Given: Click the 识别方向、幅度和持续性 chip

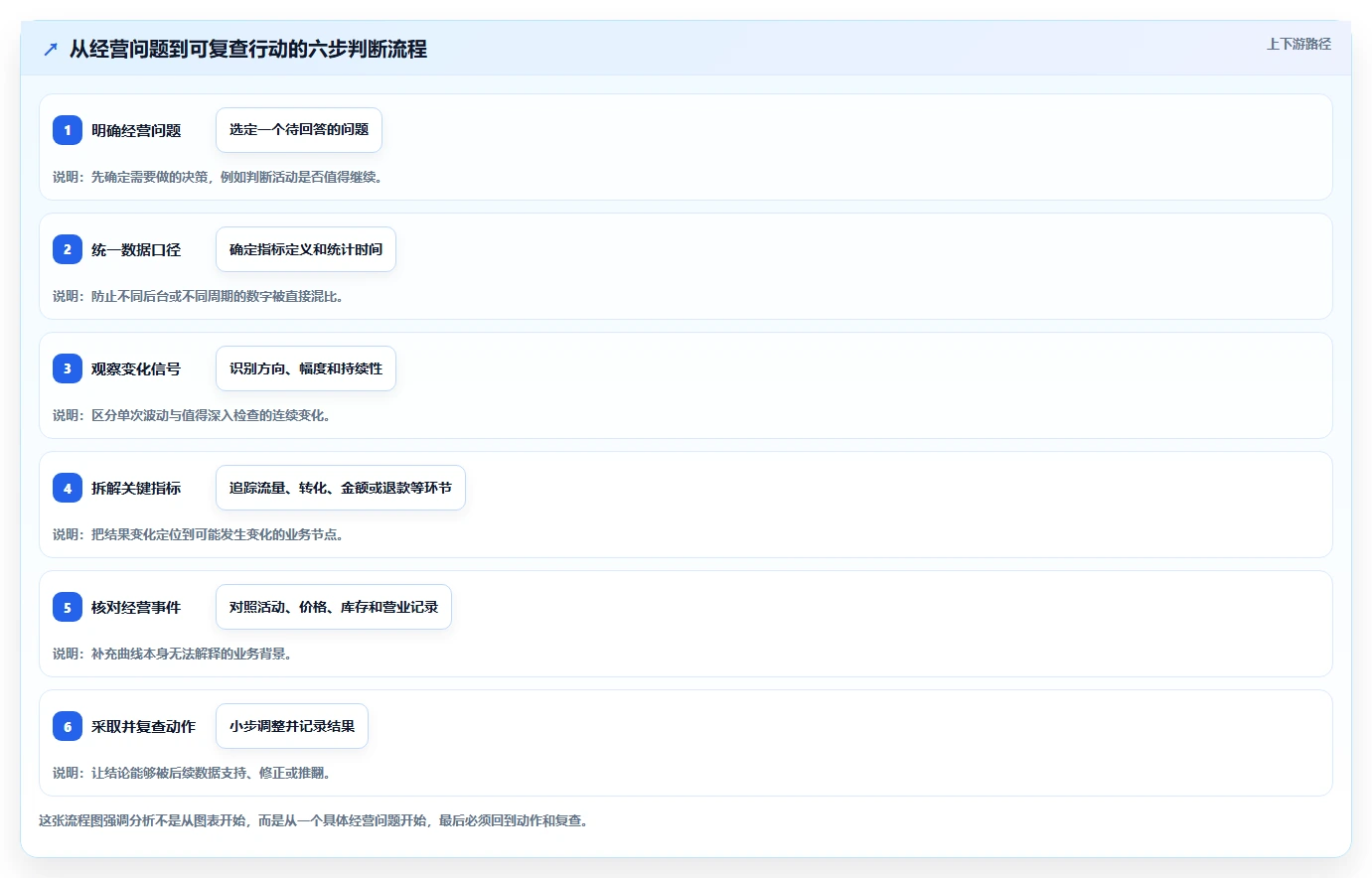Looking at the screenshot, I should point(306,368).
